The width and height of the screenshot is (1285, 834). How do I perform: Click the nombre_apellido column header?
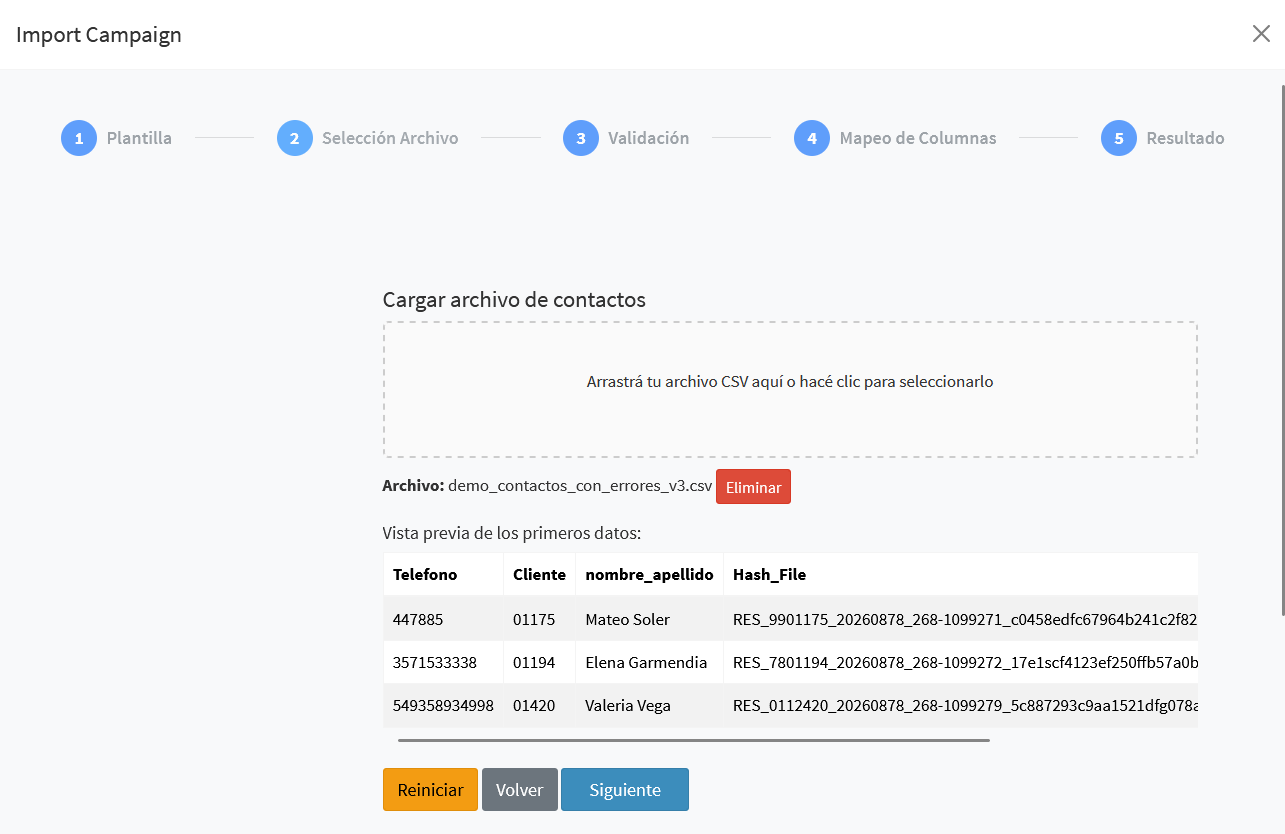(649, 574)
